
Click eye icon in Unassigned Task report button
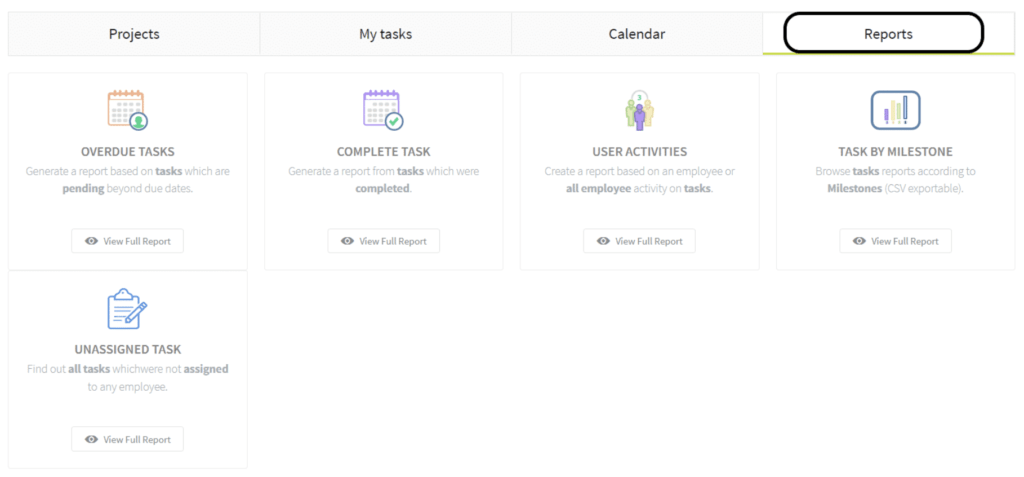tap(91, 439)
